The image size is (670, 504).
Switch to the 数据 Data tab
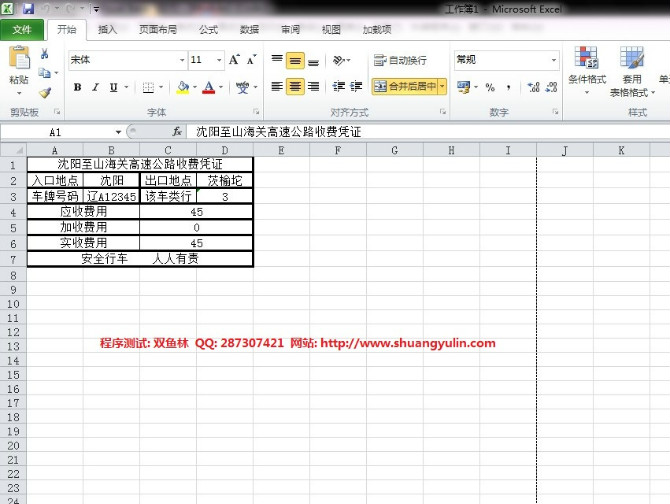(249, 29)
